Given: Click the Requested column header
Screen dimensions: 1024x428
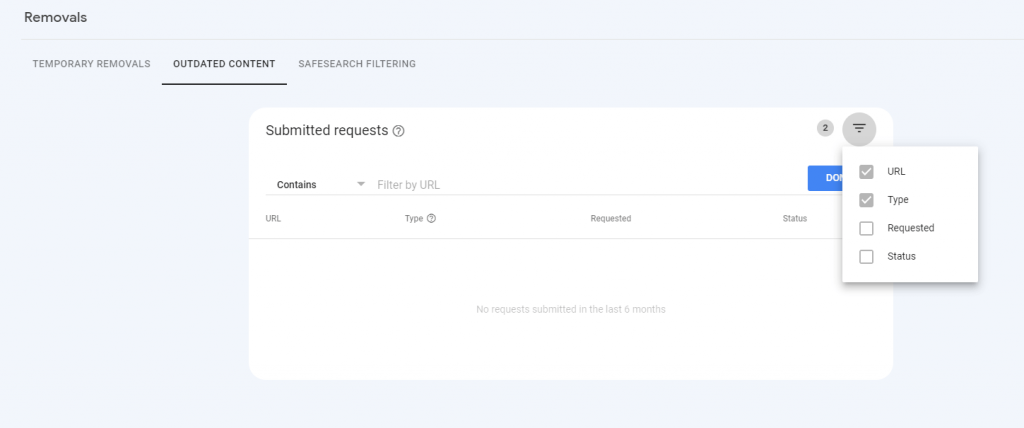Looking at the screenshot, I should (x=611, y=218).
